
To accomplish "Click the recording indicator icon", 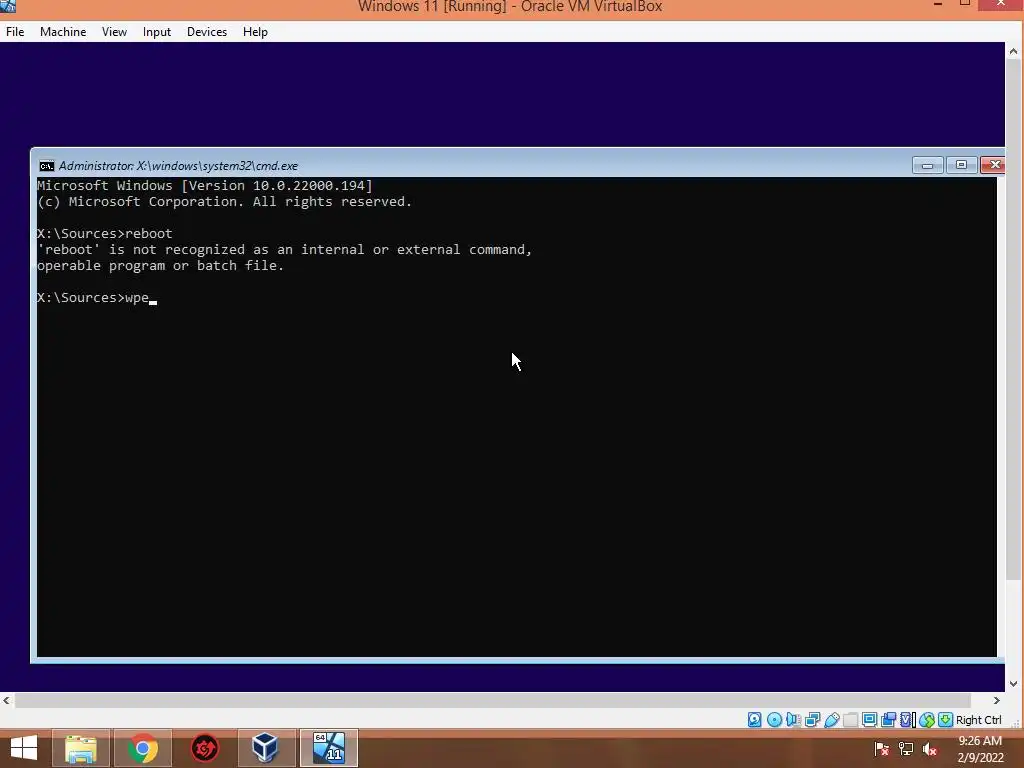I will 888,720.
